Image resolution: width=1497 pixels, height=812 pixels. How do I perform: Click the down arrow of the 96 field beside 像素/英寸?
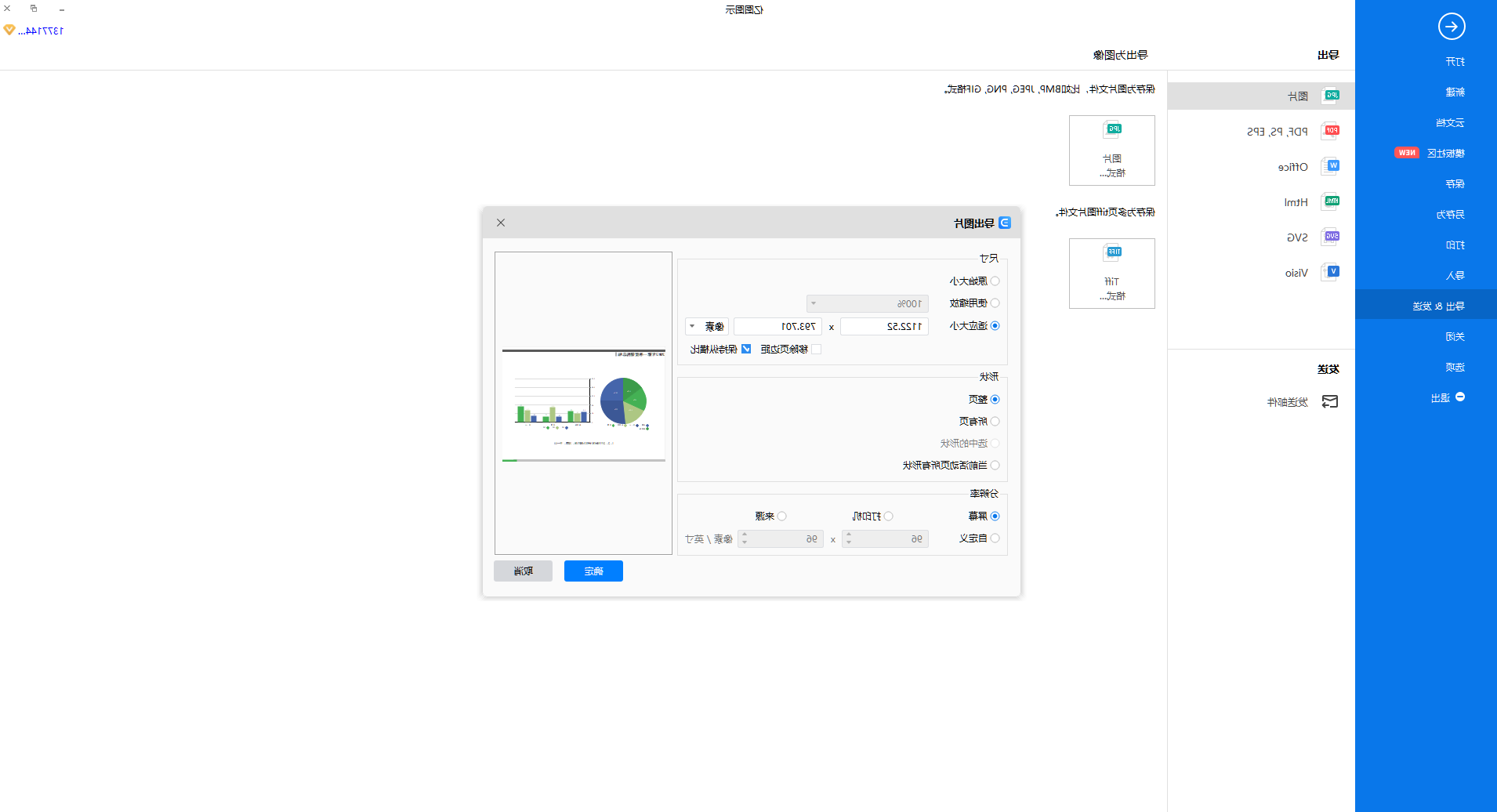coord(745,542)
